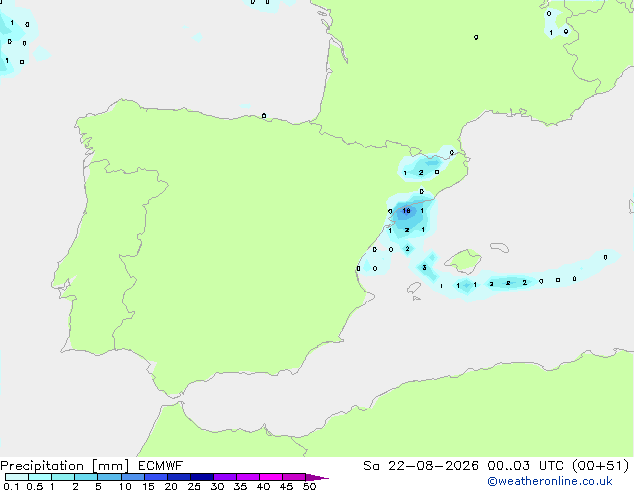Click the '(00+51)' forecast offset text

[x=601, y=466]
